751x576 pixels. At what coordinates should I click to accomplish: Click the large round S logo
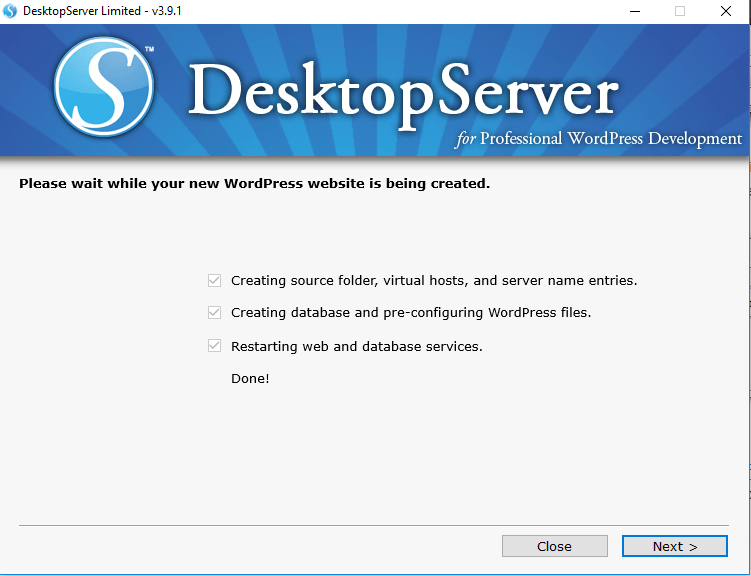(103, 88)
